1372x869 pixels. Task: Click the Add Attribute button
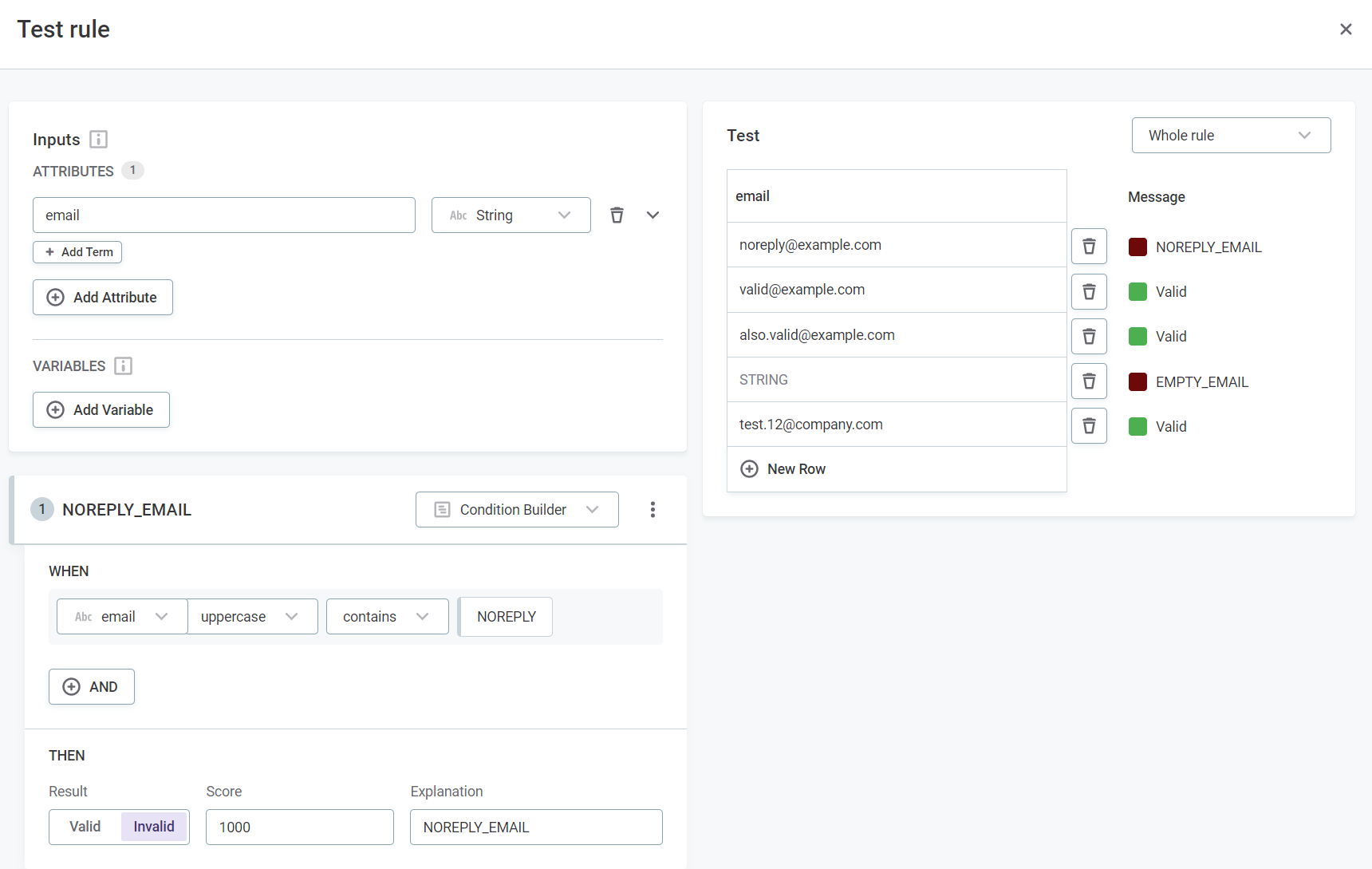coord(103,298)
